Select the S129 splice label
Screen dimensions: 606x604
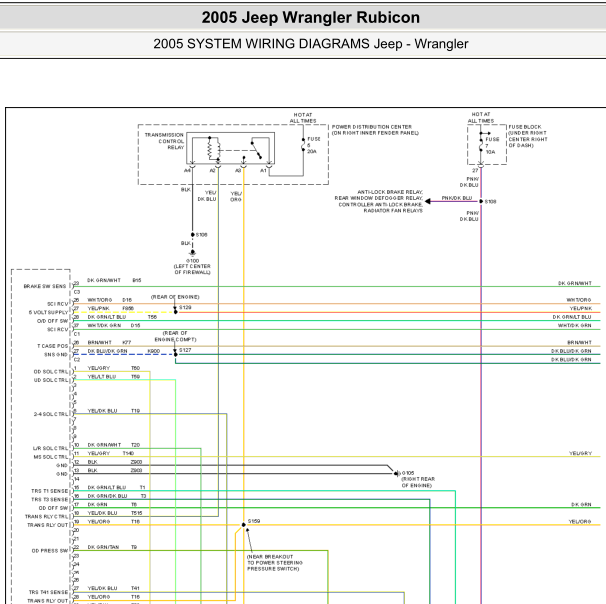[185, 307]
